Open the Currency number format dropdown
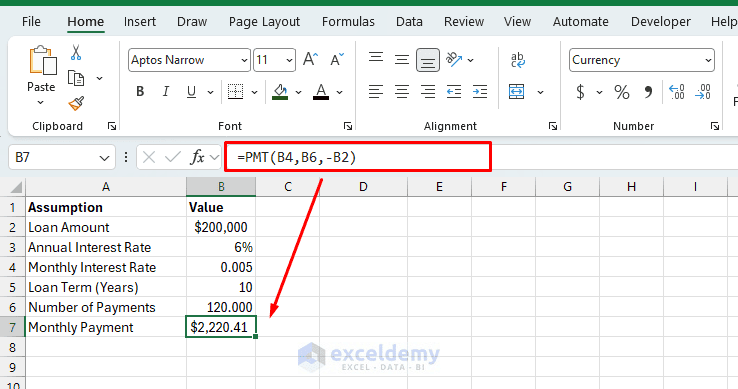738x389 pixels. pos(708,60)
